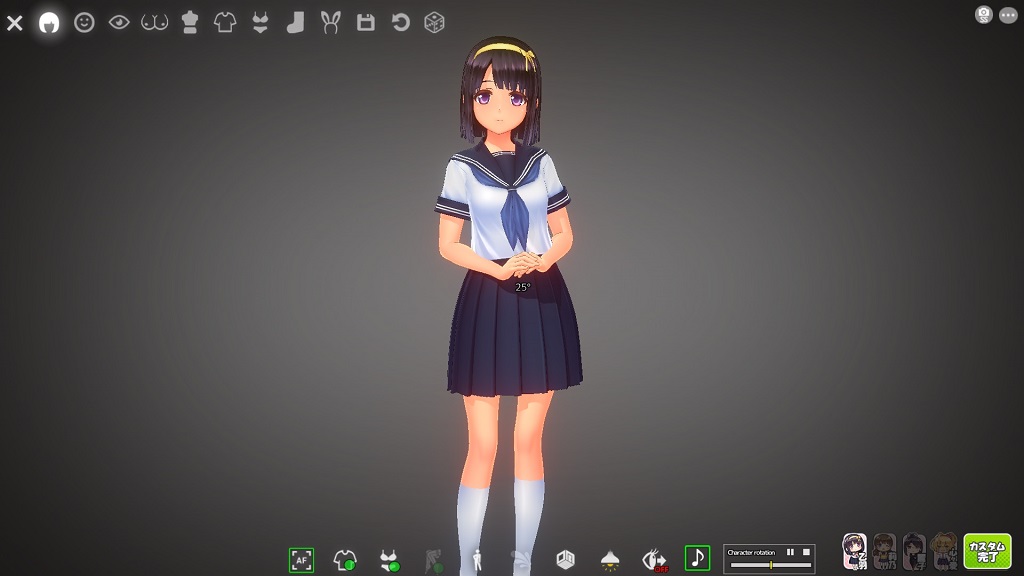Click the circular arrow reset icon
Image resolution: width=1024 pixels, height=576 pixels.
pos(401,23)
